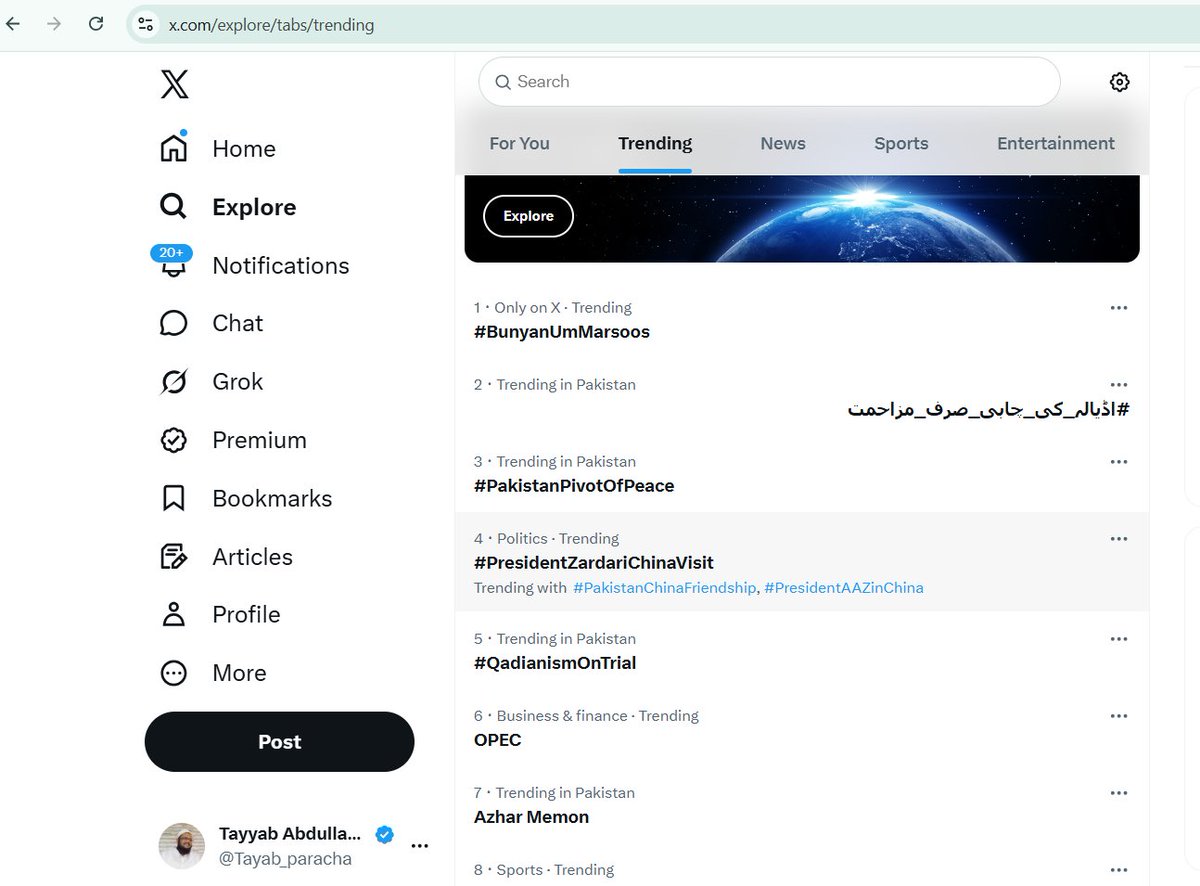Screen dimensions: 1200x886
Task: Open the #BunyanUmMarsoos trend
Action: click(562, 332)
